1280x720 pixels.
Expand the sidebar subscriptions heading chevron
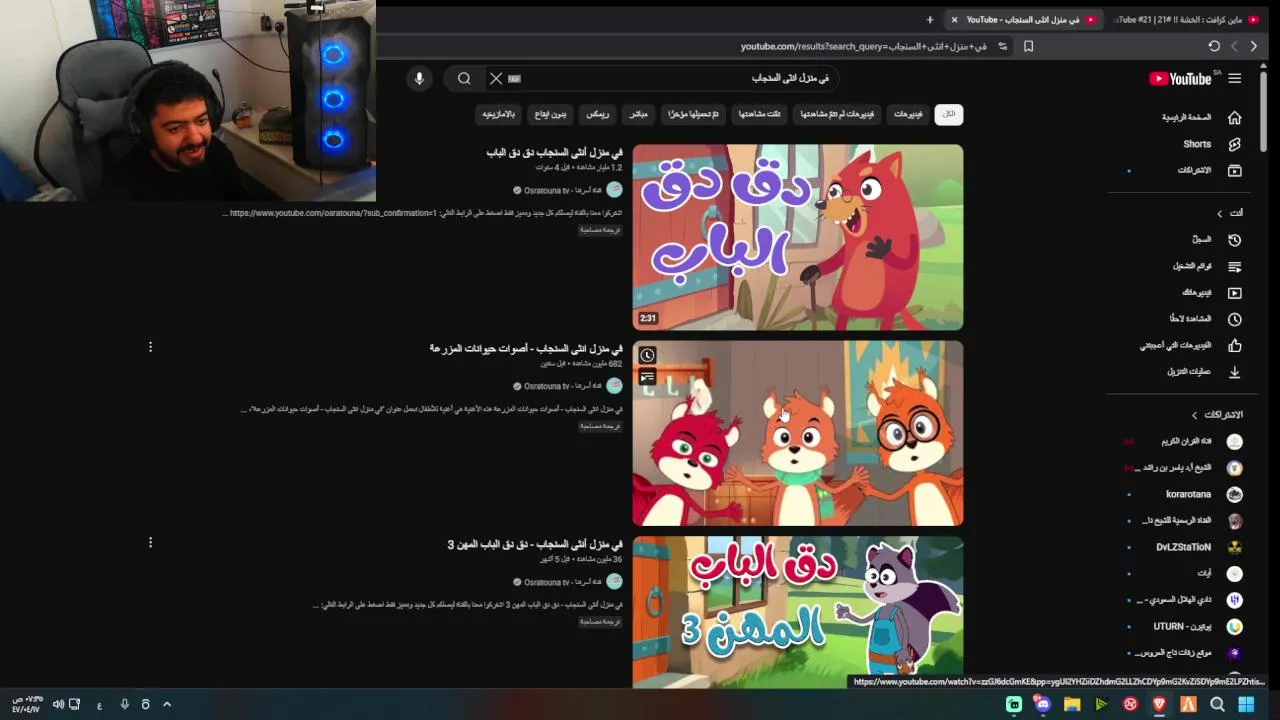[1194, 415]
